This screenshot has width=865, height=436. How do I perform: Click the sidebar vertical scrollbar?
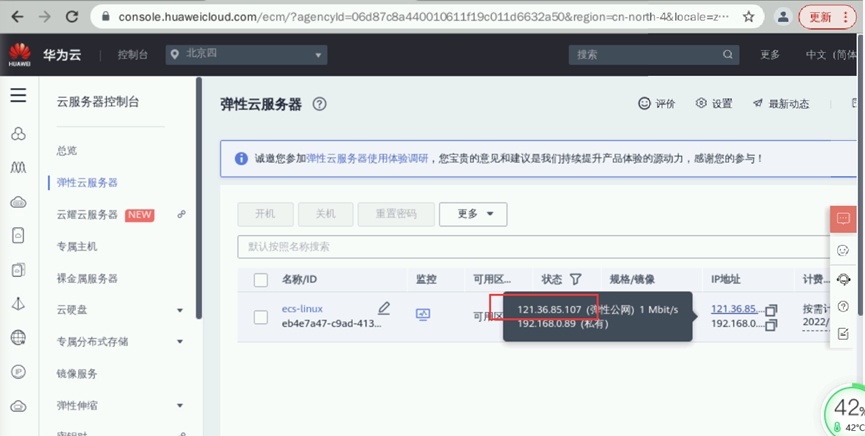[199, 198]
